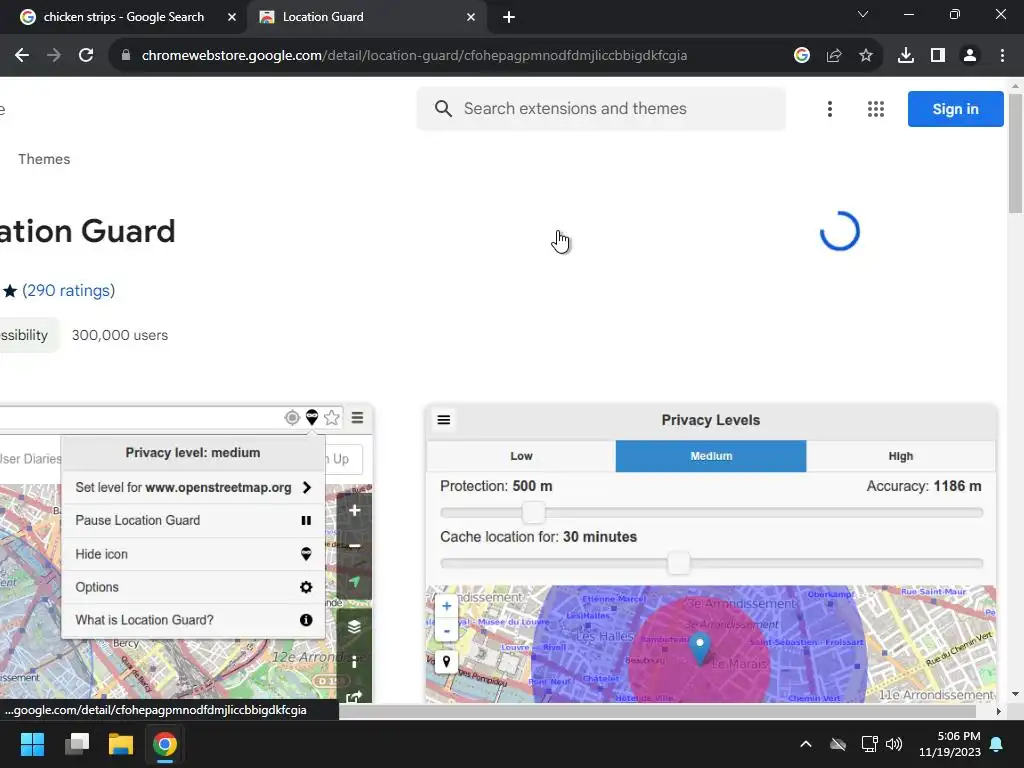The image size is (1024, 768).
Task: Show hidden system tray icons
Action: tap(806, 744)
